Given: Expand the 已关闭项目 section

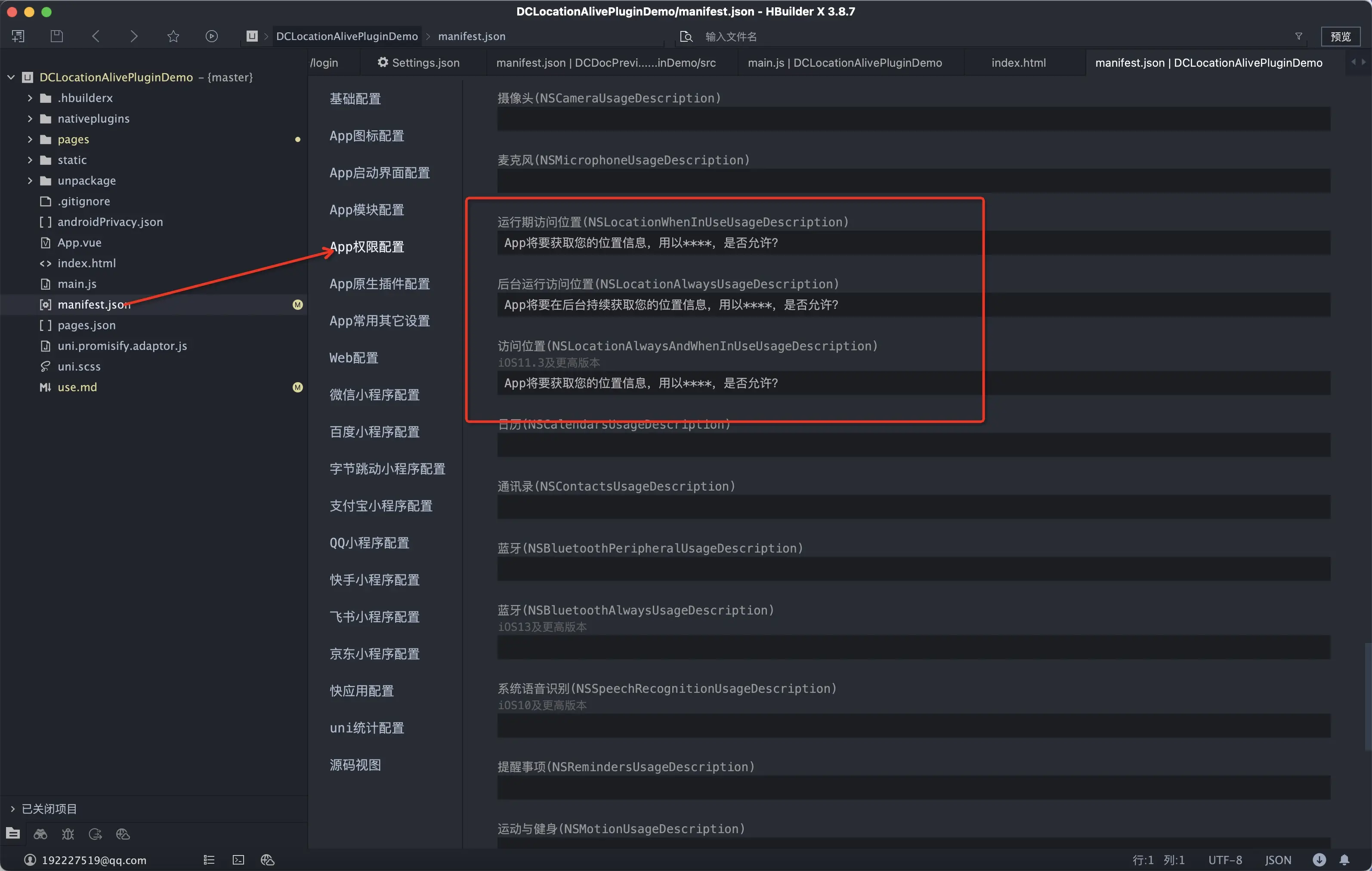Looking at the screenshot, I should click(x=12, y=808).
